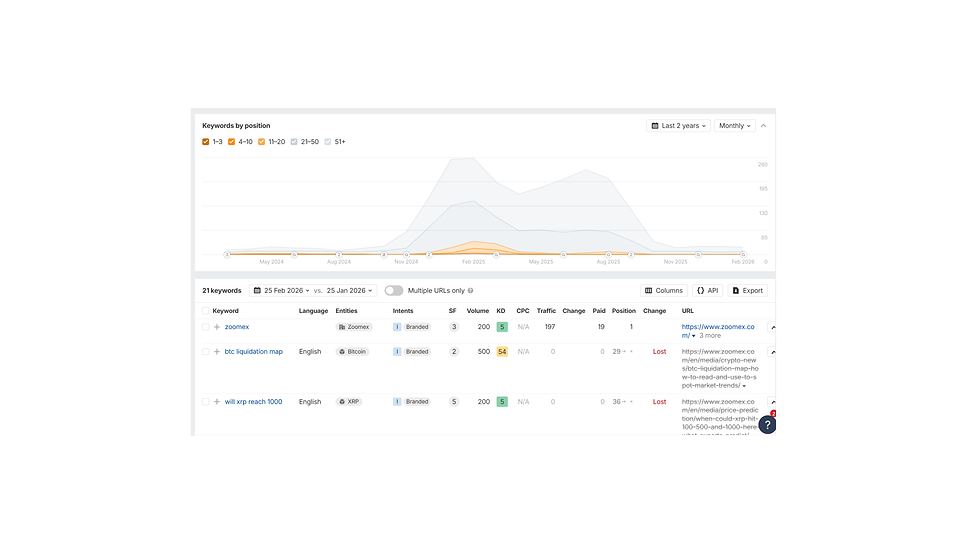Viewport: 967px width, 544px height.
Task: Select the zoomex row checkbox
Action: [x=206, y=327]
